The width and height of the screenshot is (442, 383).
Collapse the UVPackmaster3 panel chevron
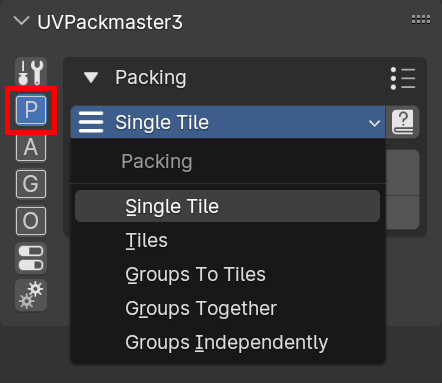pos(22,21)
